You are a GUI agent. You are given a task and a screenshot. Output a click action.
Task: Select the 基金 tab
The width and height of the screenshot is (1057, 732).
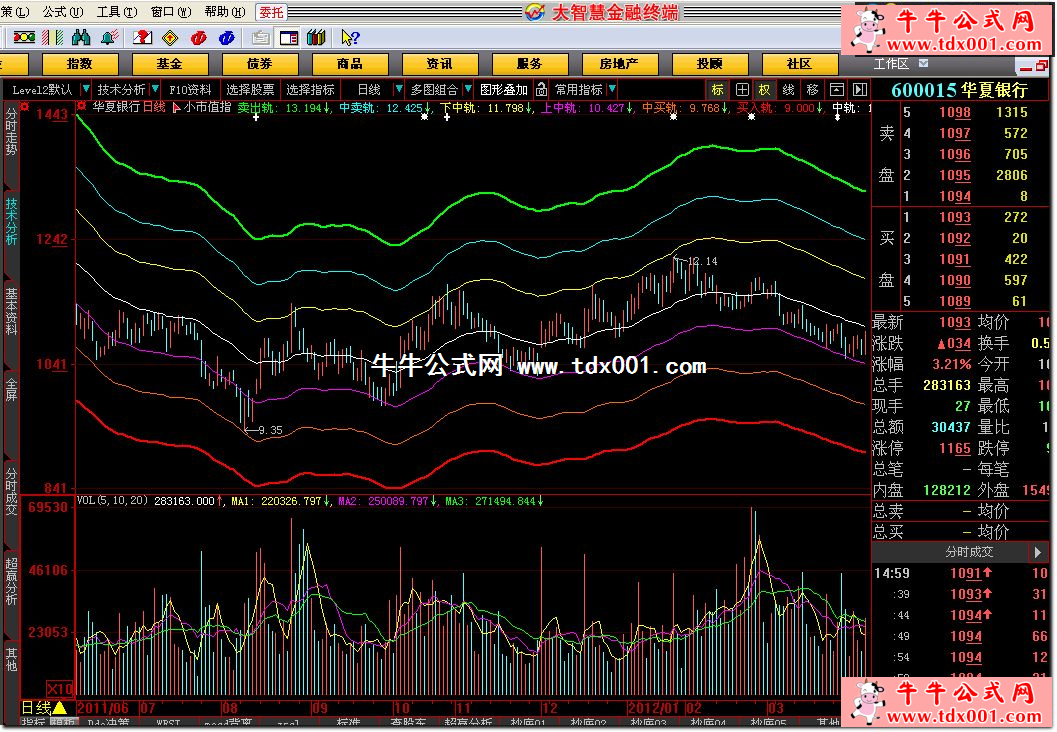(x=170, y=64)
